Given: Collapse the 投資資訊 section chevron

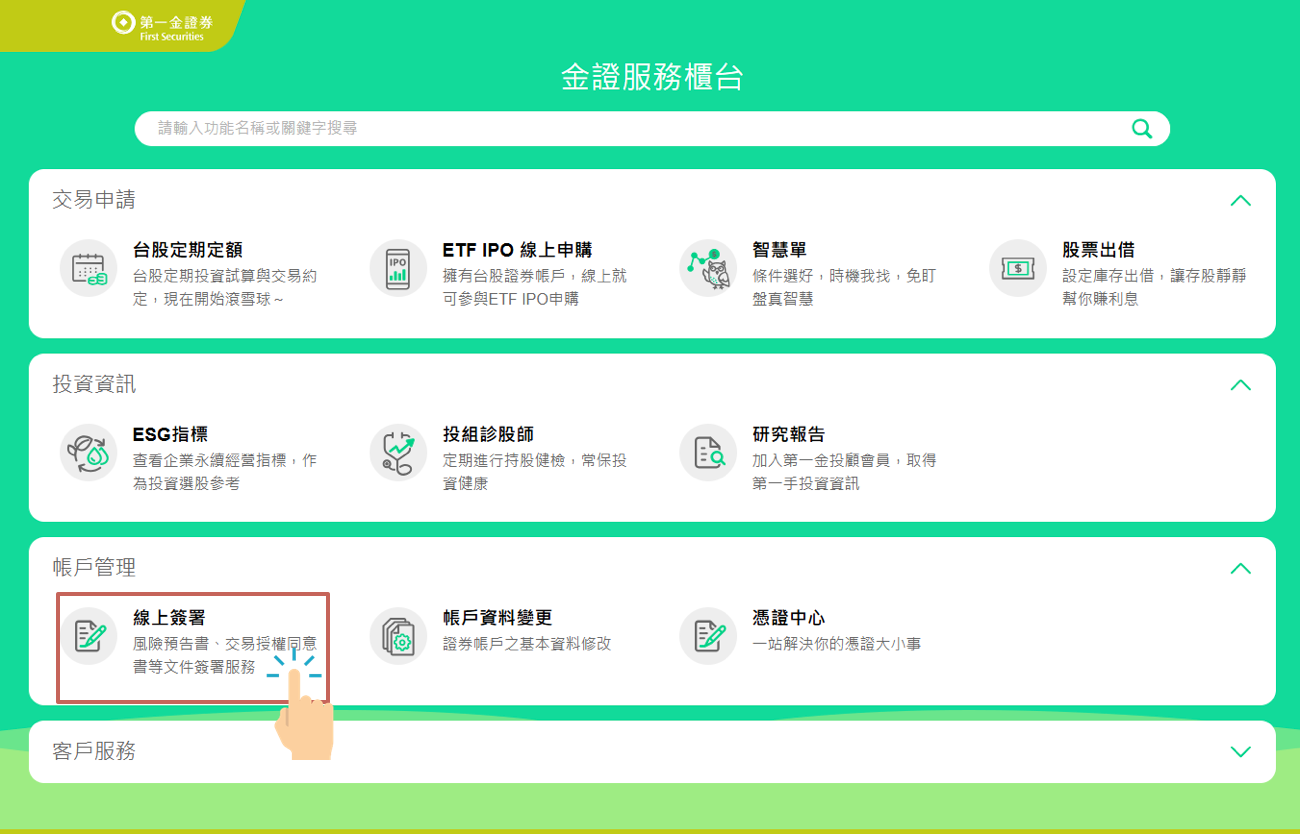Looking at the screenshot, I should point(1240,384).
